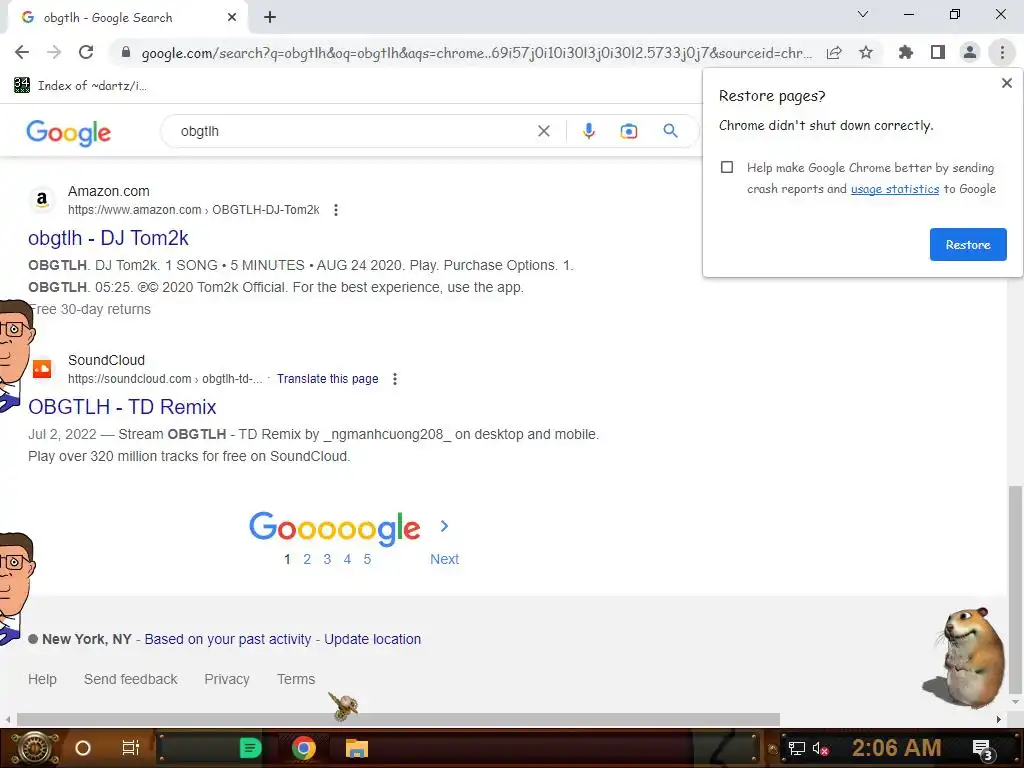The image size is (1024, 768).
Task: Click the network tray icon
Action: 796,748
